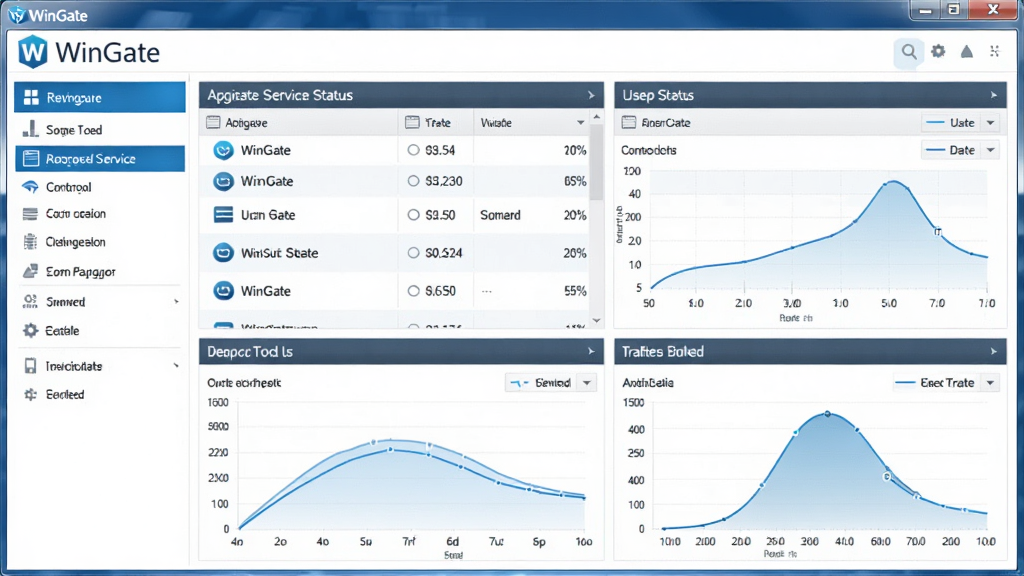Open Eom Papggor in the sidebar
This screenshot has width=1024, height=576.
[x=100, y=271]
